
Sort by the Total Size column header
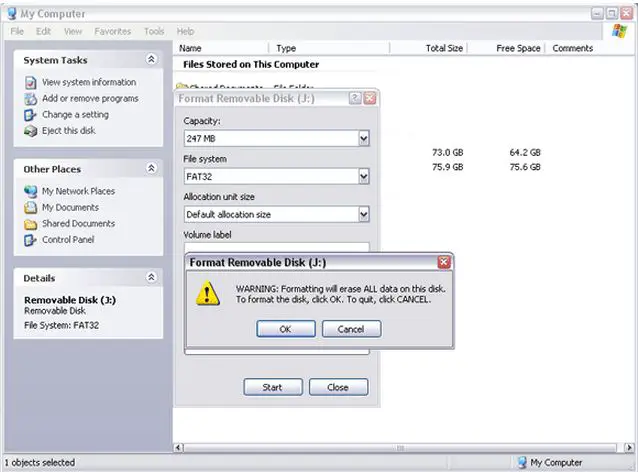[428, 48]
